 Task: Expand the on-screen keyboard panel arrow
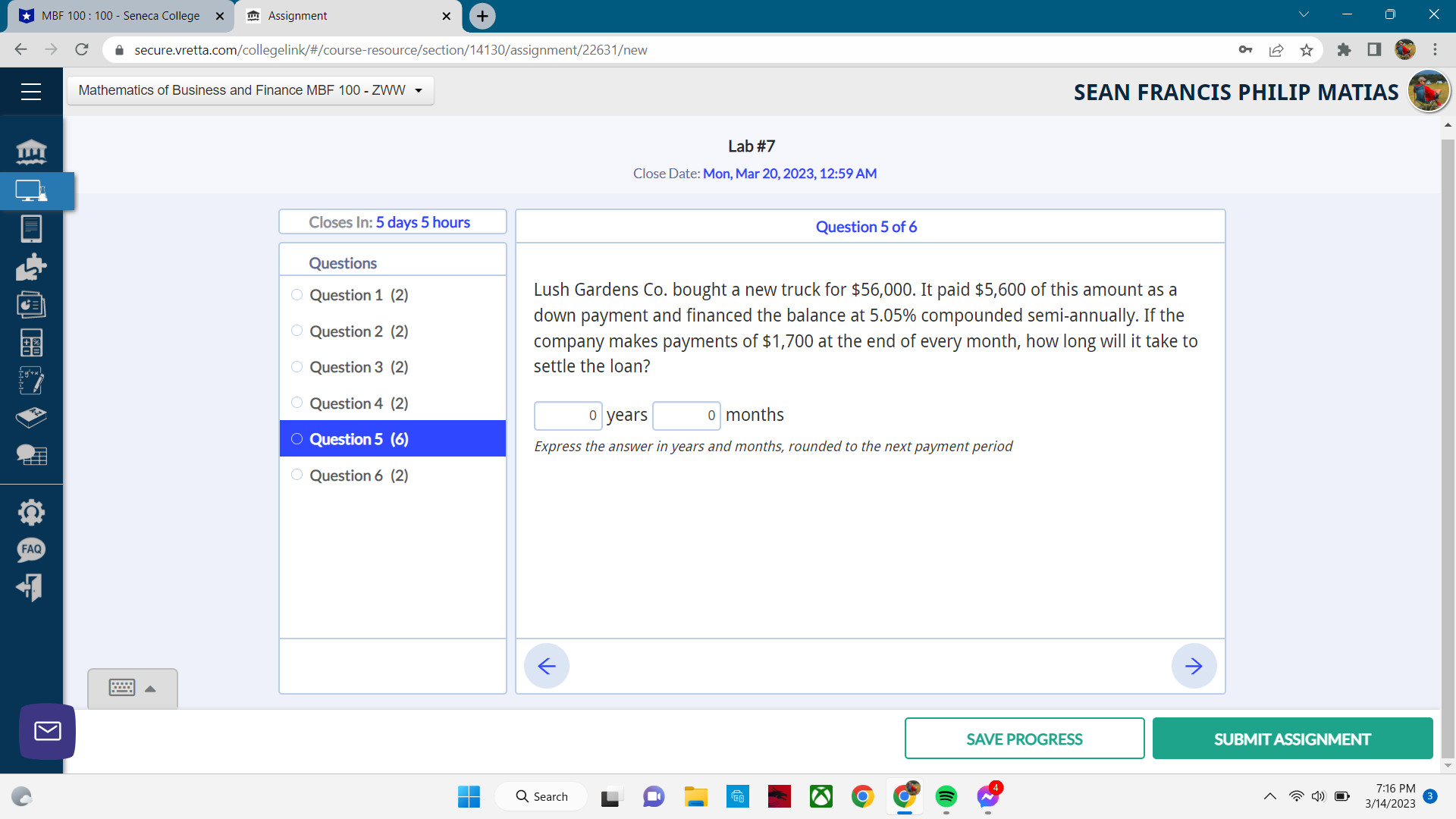coord(150,689)
